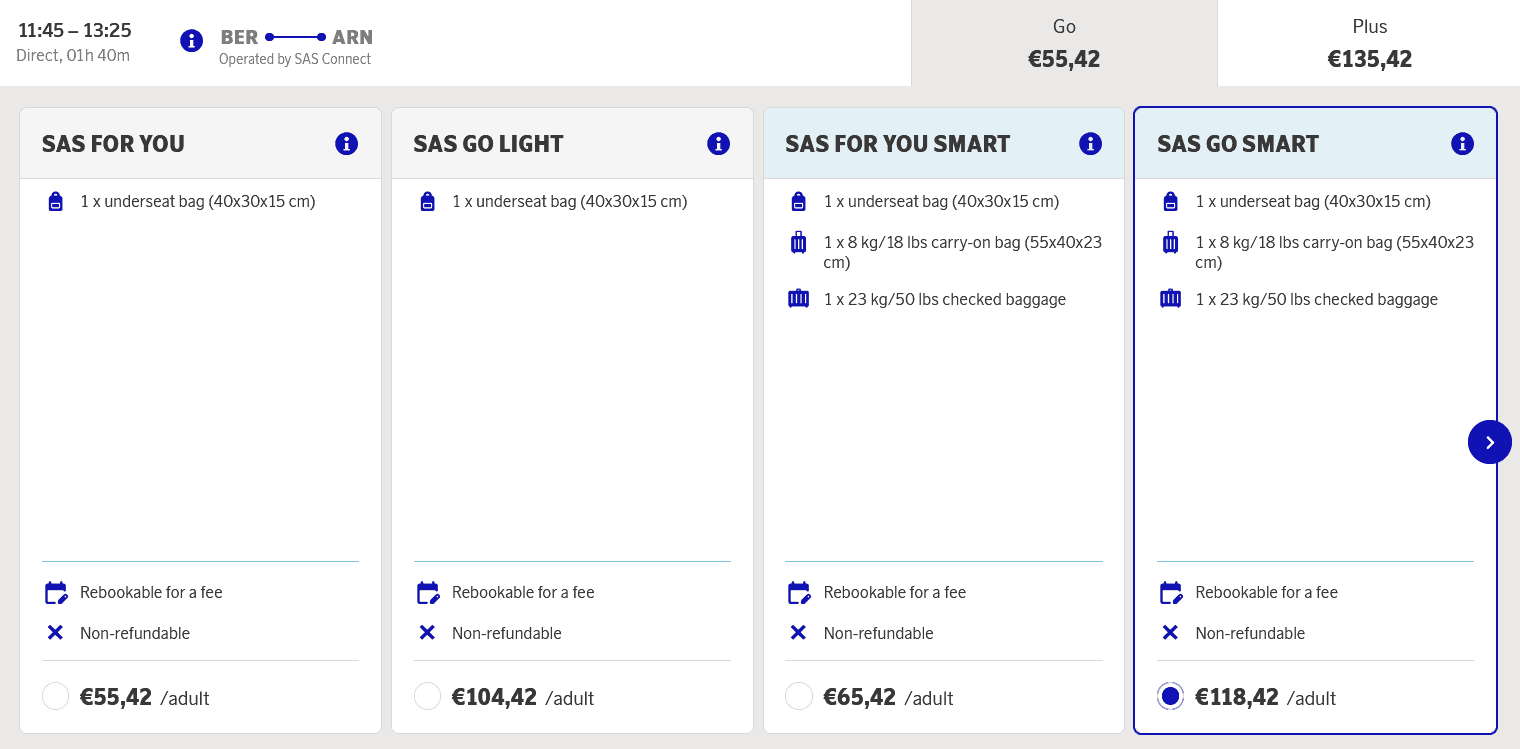Switch to the Go €55,42 fare tab

click(1064, 43)
